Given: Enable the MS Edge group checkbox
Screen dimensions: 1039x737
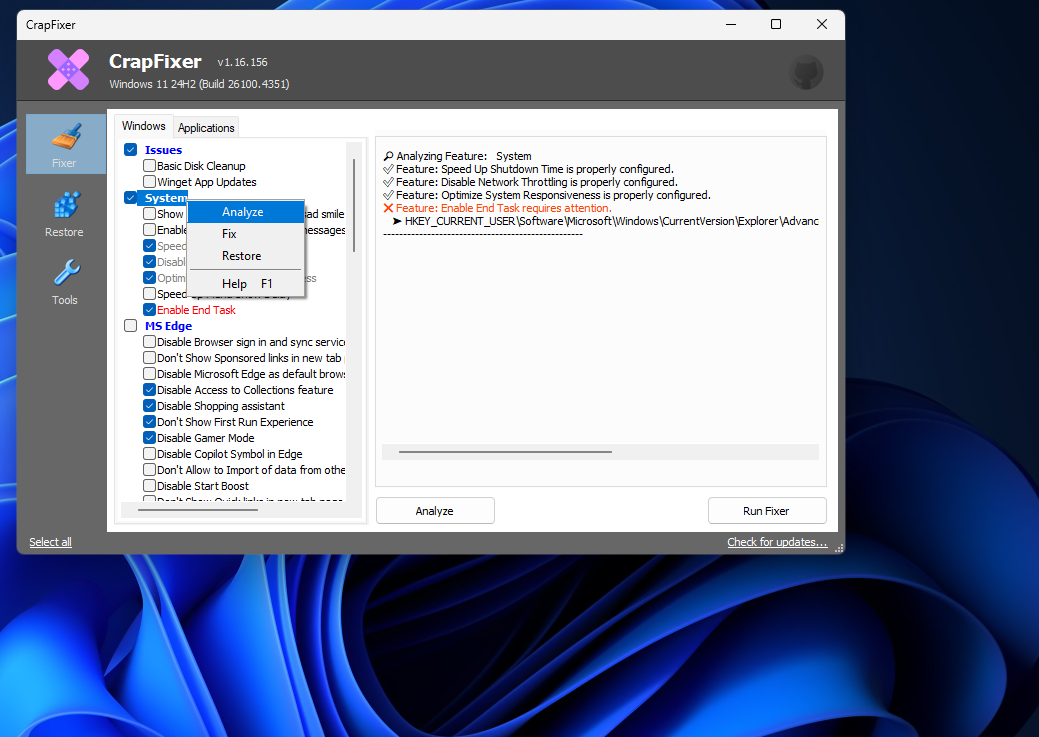Looking at the screenshot, I should (x=131, y=325).
